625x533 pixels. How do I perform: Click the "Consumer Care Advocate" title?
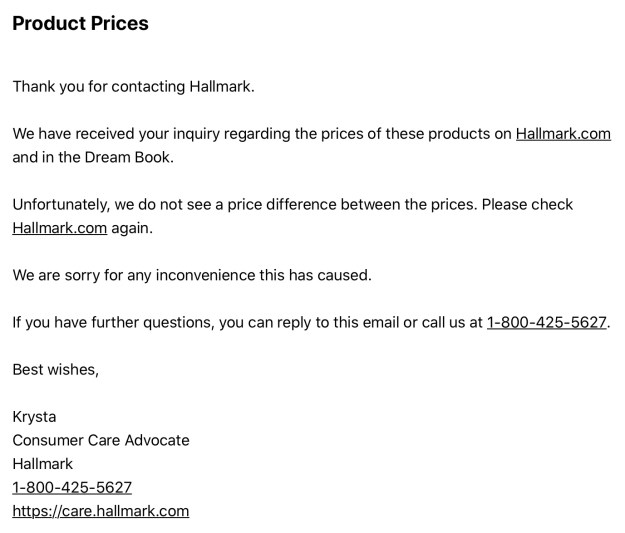(x=100, y=440)
